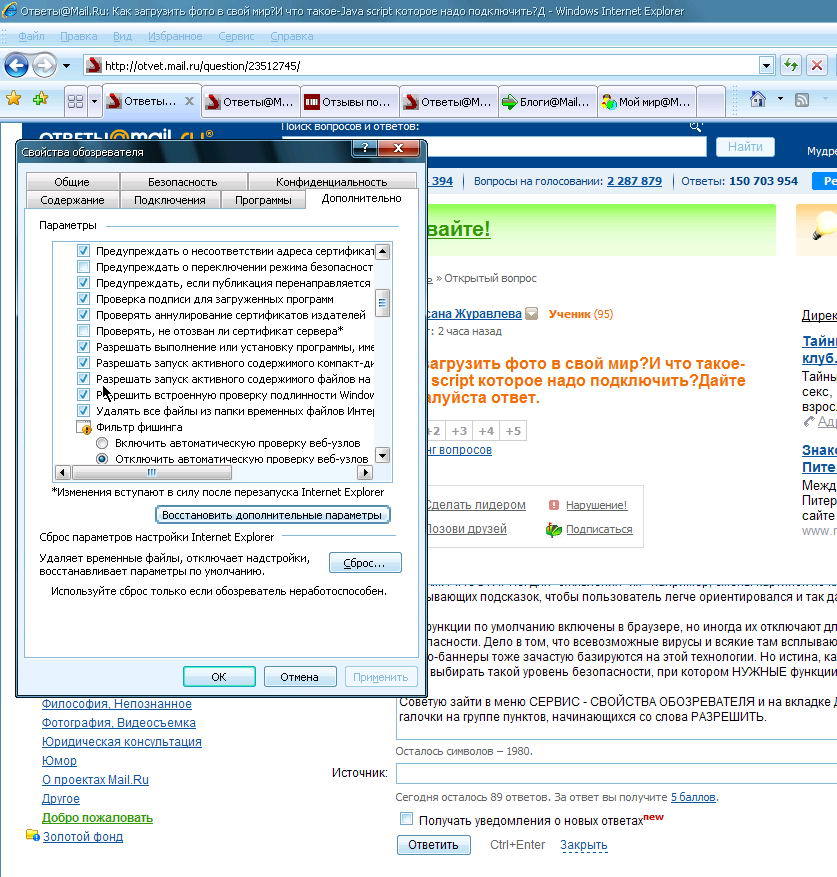Click the Фильтр фишинга shield icon
The image size is (837, 877).
tap(84, 428)
